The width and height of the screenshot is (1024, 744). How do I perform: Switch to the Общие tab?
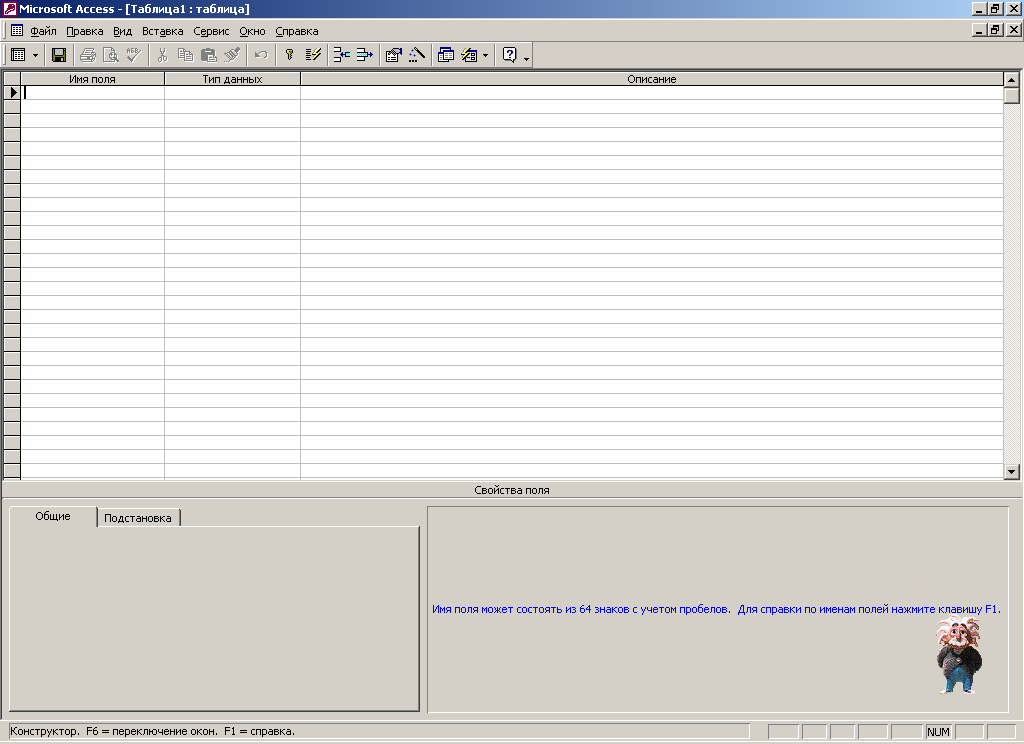(53, 516)
